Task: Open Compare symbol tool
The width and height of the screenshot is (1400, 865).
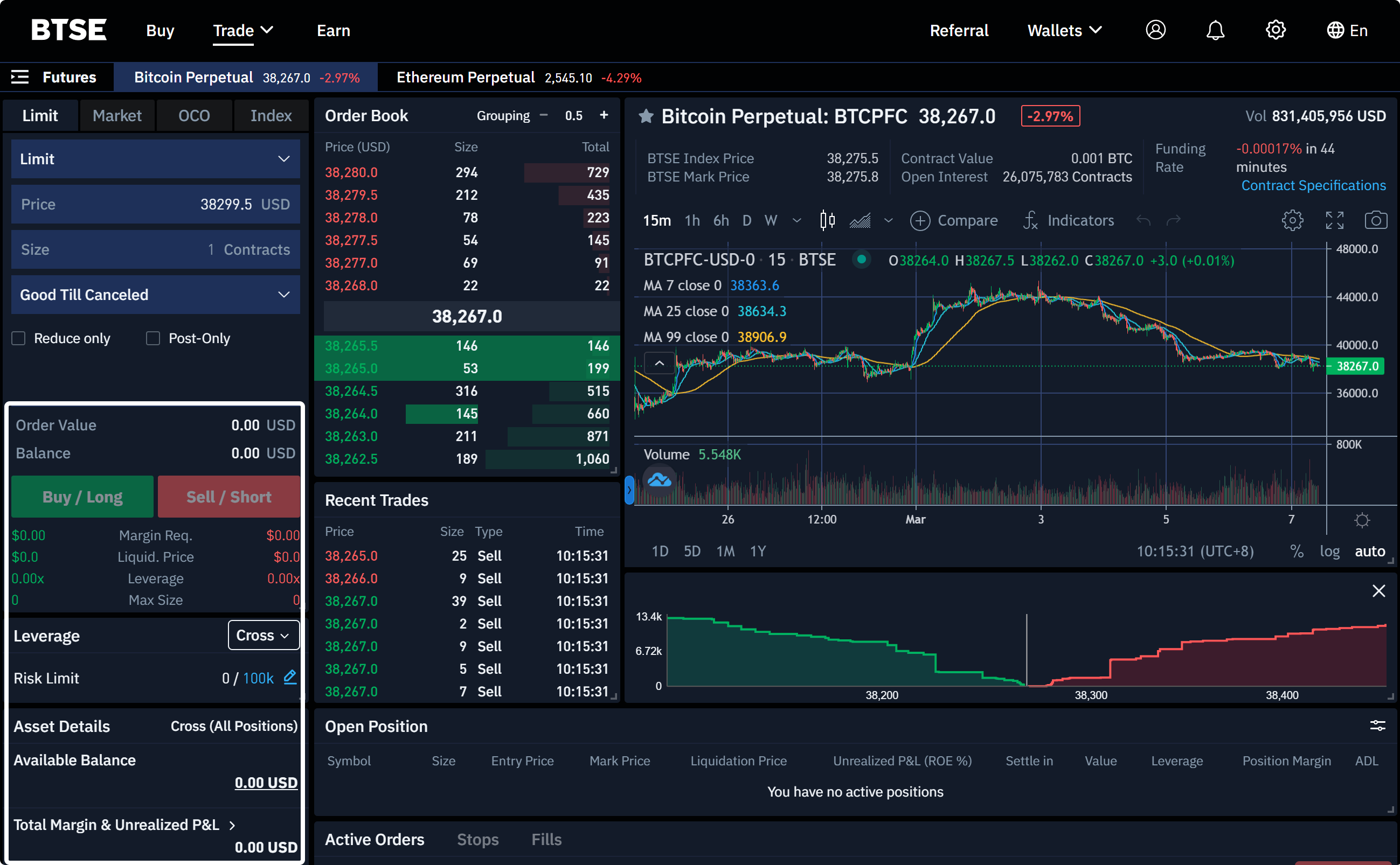Action: (954, 220)
